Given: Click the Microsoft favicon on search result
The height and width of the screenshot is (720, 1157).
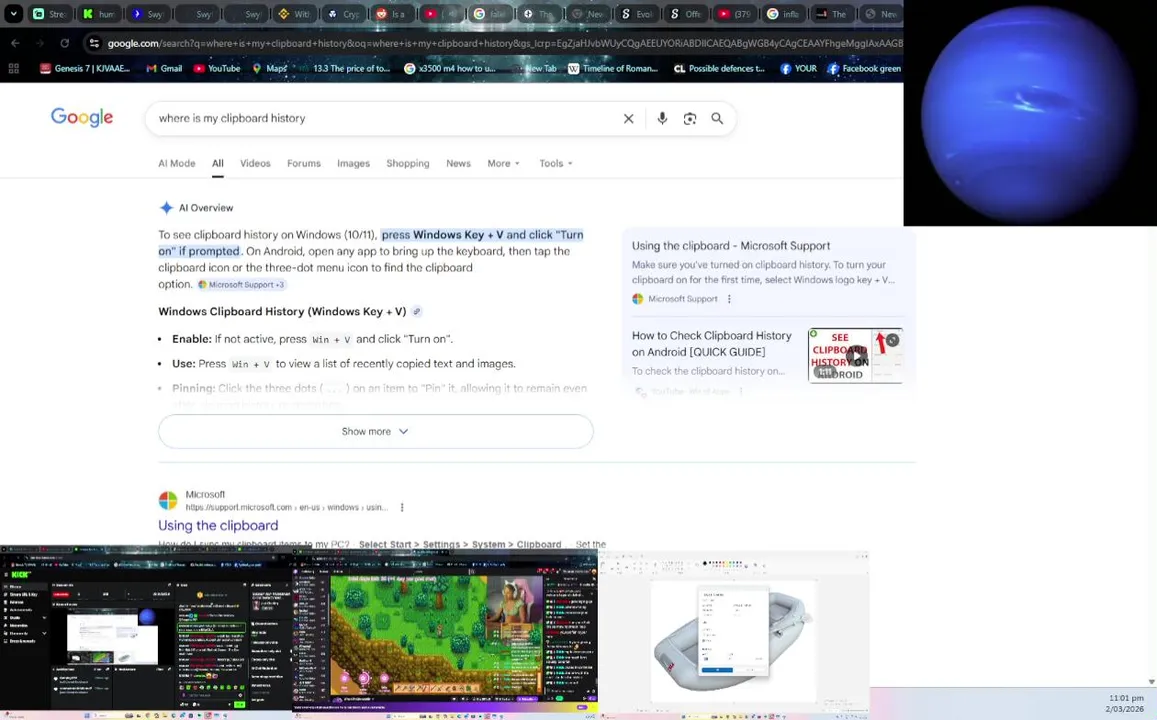Looking at the screenshot, I should (x=168, y=501).
